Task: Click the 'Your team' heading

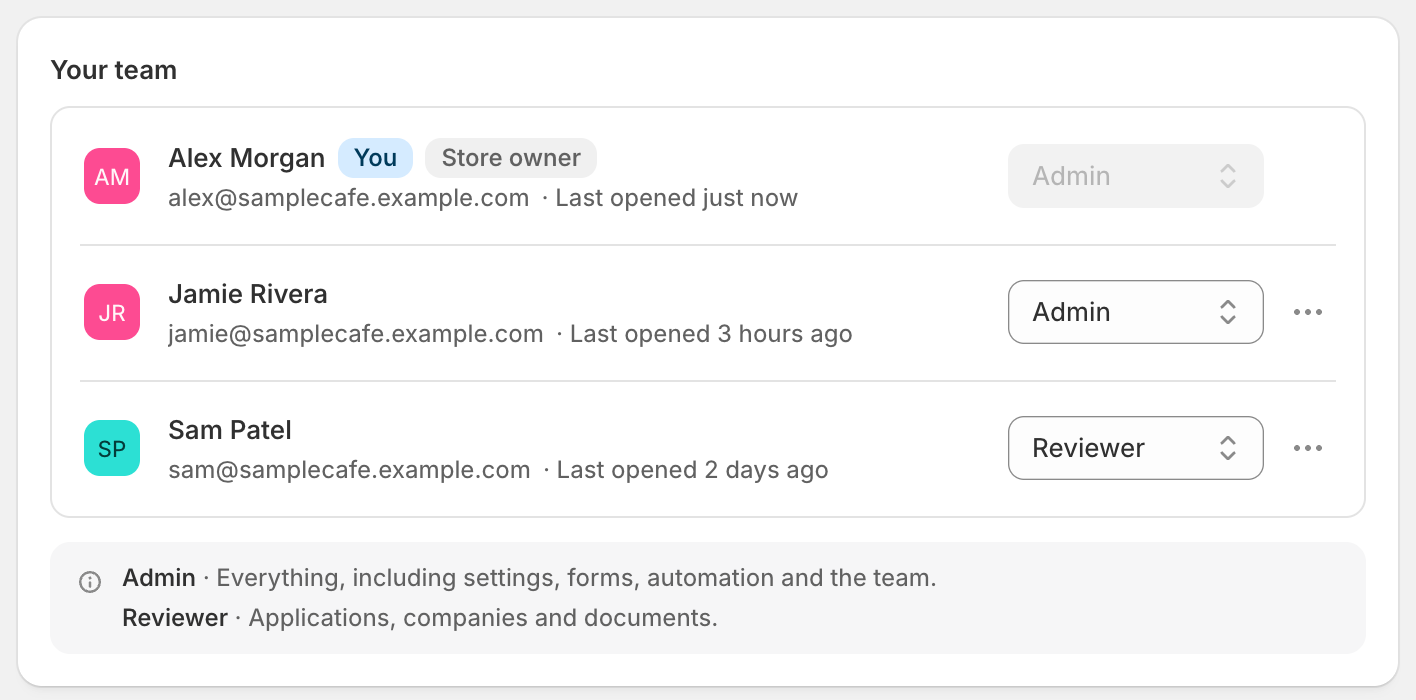Action: 114,70
